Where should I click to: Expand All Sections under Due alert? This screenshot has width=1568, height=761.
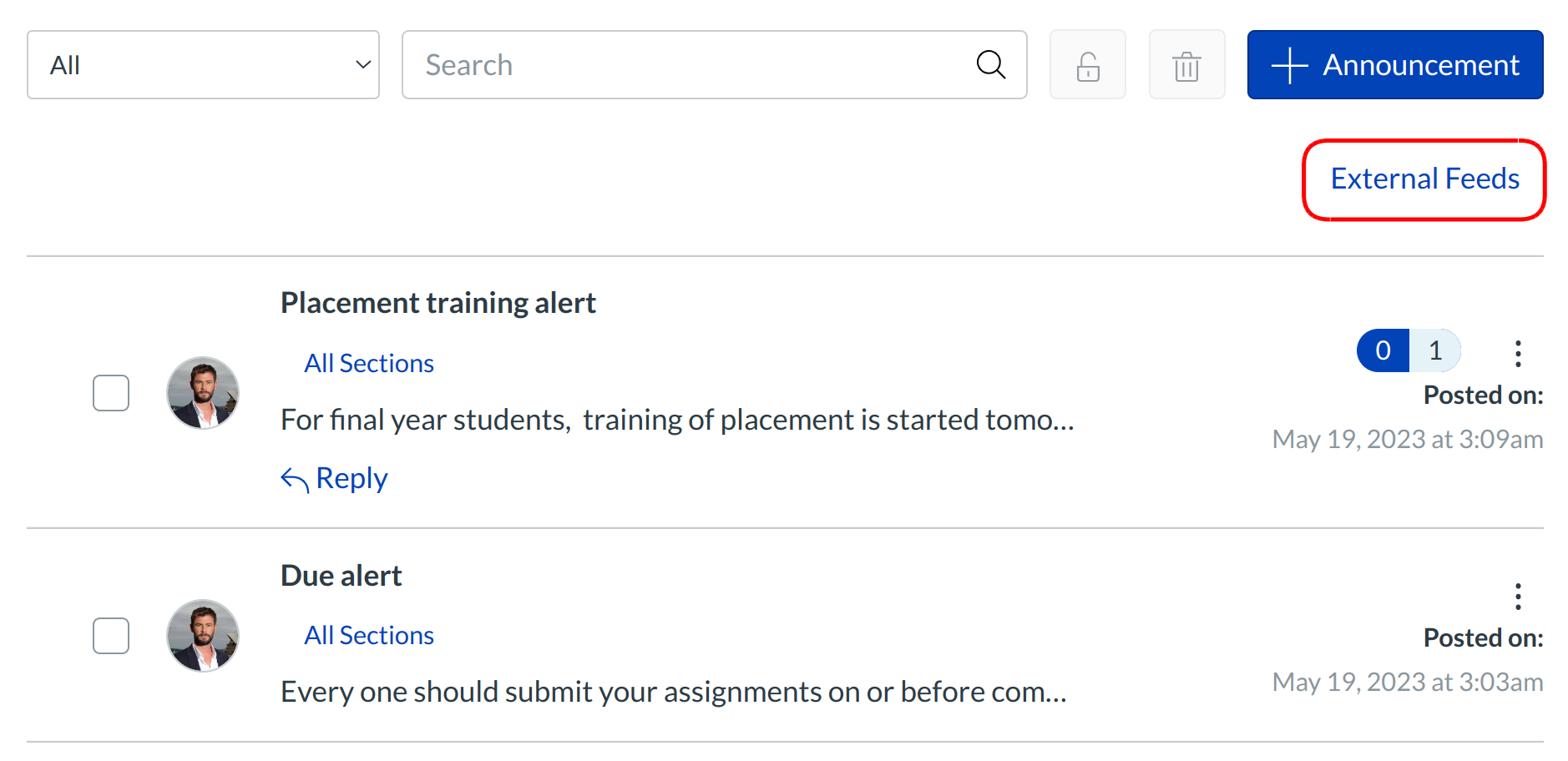369,636
